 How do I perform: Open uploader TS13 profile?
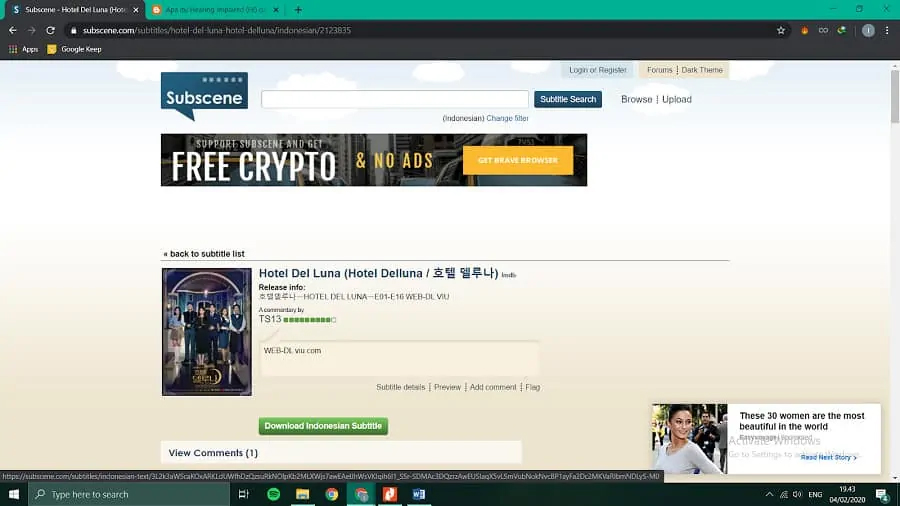point(270,319)
